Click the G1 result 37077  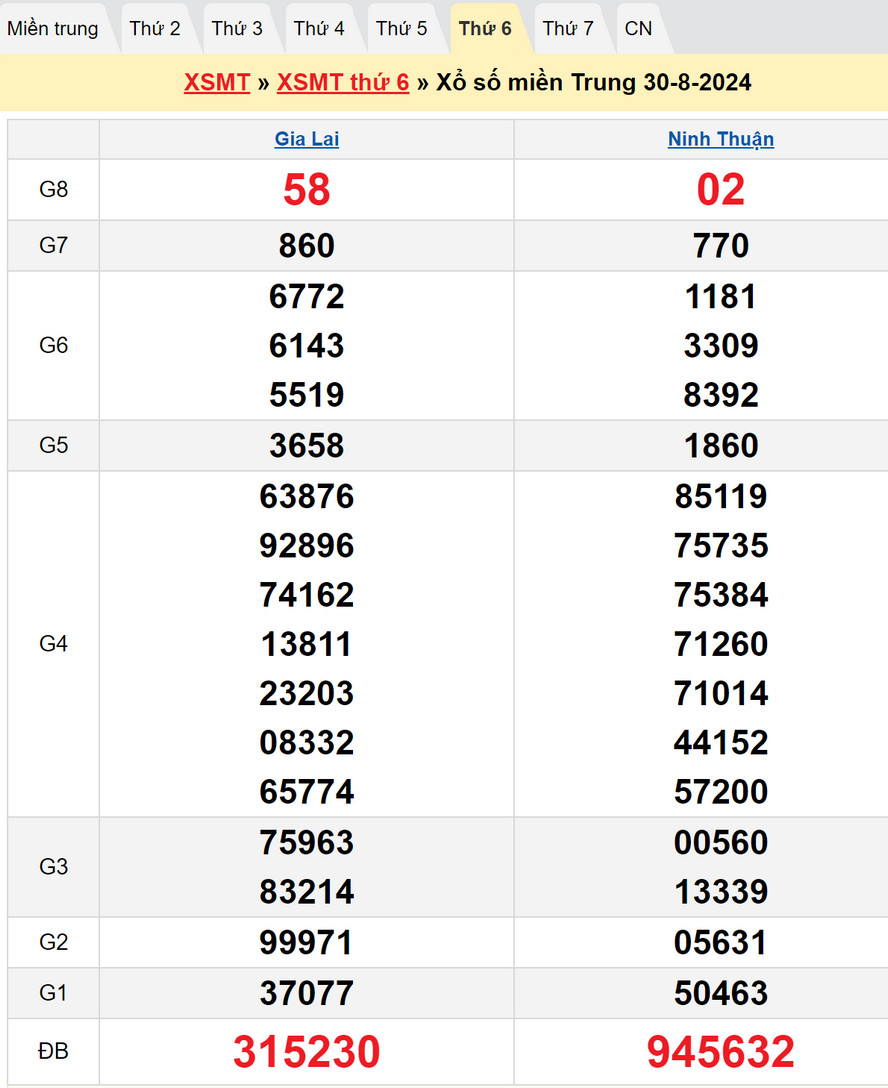[307, 993]
